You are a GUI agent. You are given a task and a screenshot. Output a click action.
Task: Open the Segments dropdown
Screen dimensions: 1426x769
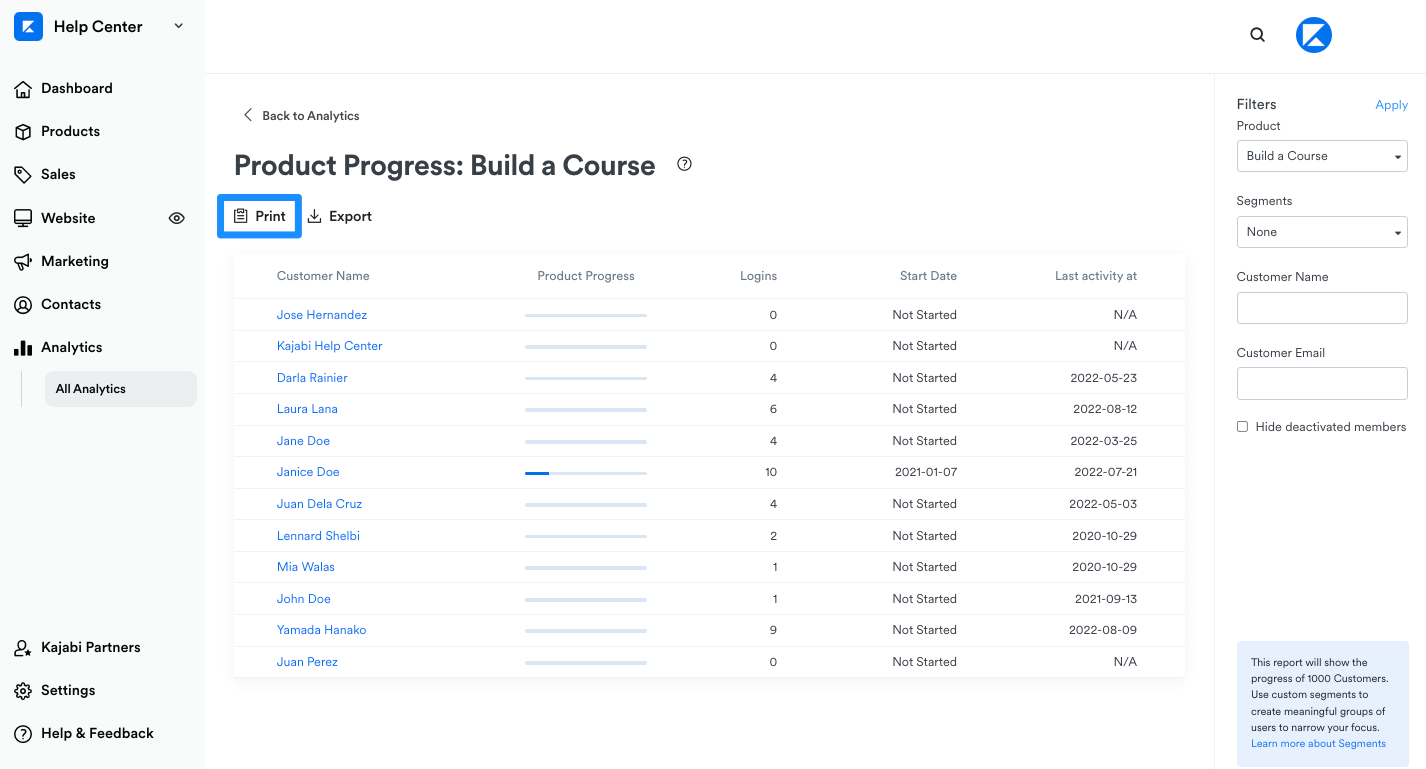1322,232
